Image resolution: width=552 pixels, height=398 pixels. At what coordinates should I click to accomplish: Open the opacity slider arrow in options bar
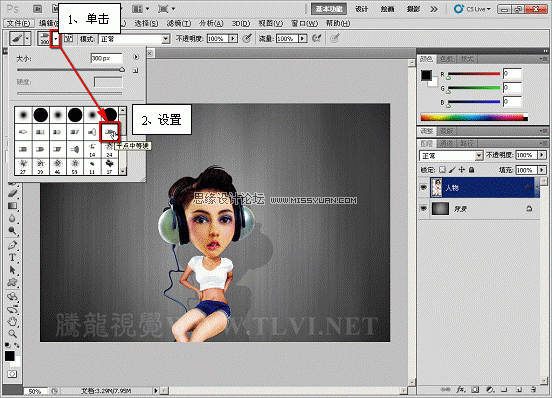[x=233, y=38]
